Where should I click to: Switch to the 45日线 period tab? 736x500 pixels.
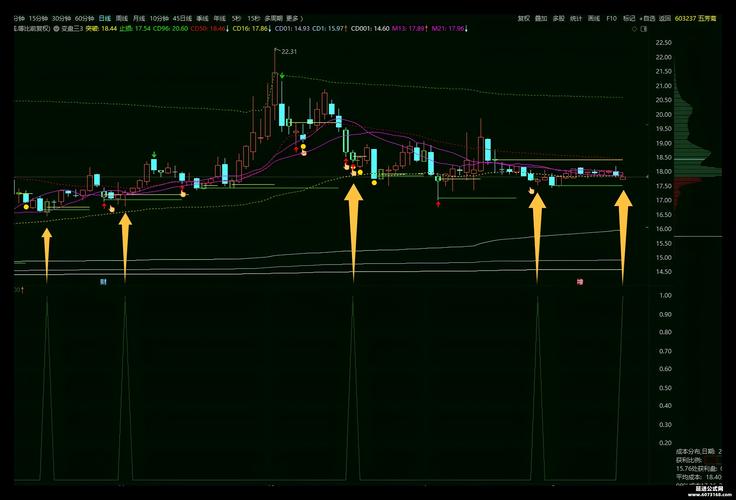coord(183,18)
